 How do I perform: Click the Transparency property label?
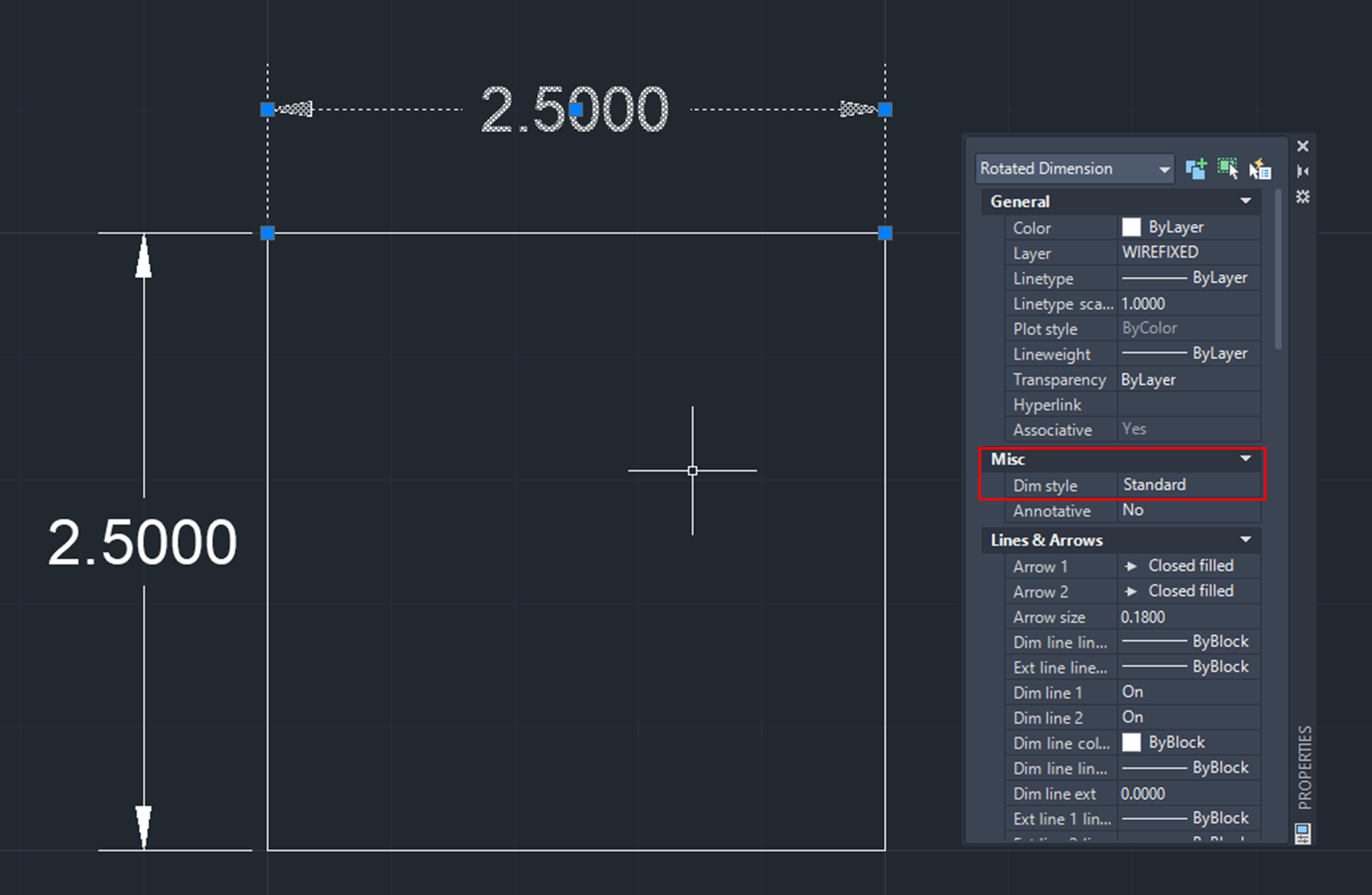[x=1059, y=380]
